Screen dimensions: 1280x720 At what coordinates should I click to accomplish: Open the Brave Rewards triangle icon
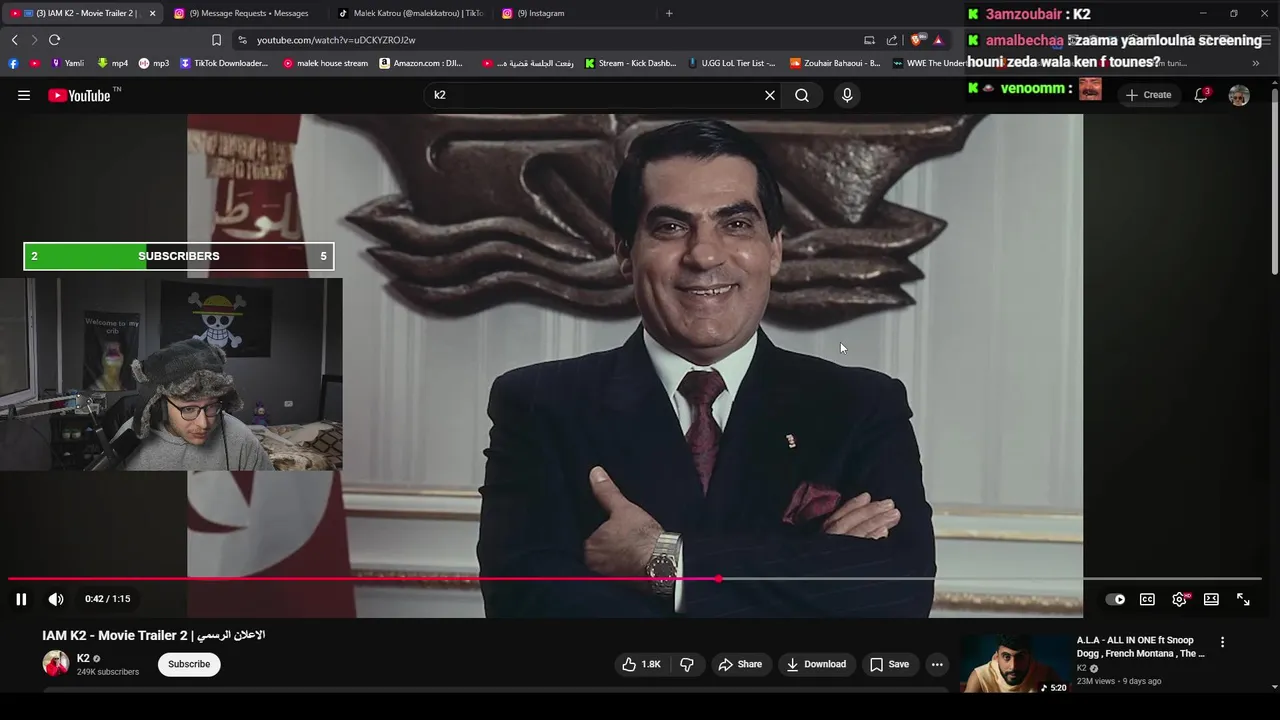[x=938, y=40]
